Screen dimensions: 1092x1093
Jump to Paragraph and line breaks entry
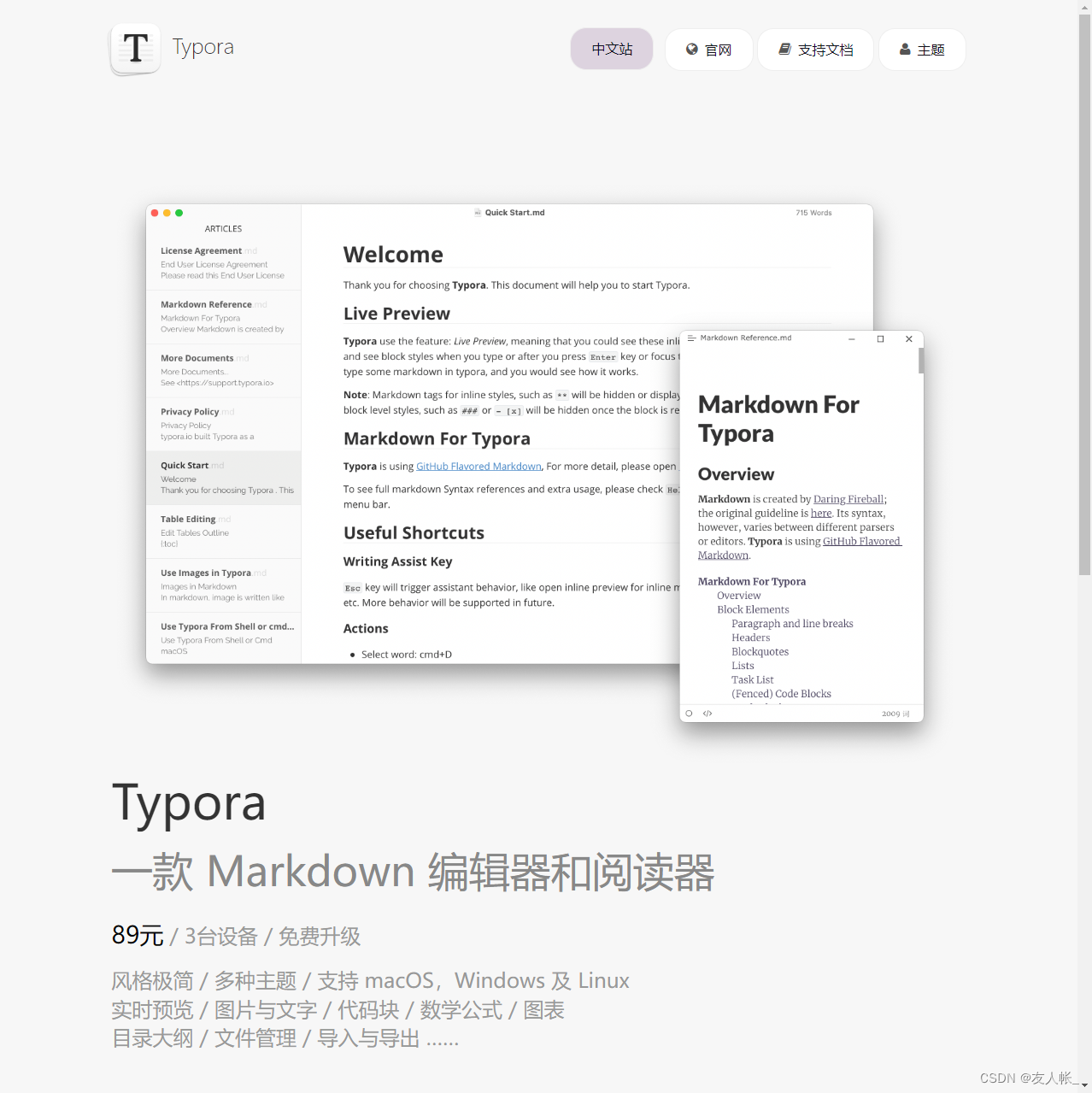coord(792,624)
